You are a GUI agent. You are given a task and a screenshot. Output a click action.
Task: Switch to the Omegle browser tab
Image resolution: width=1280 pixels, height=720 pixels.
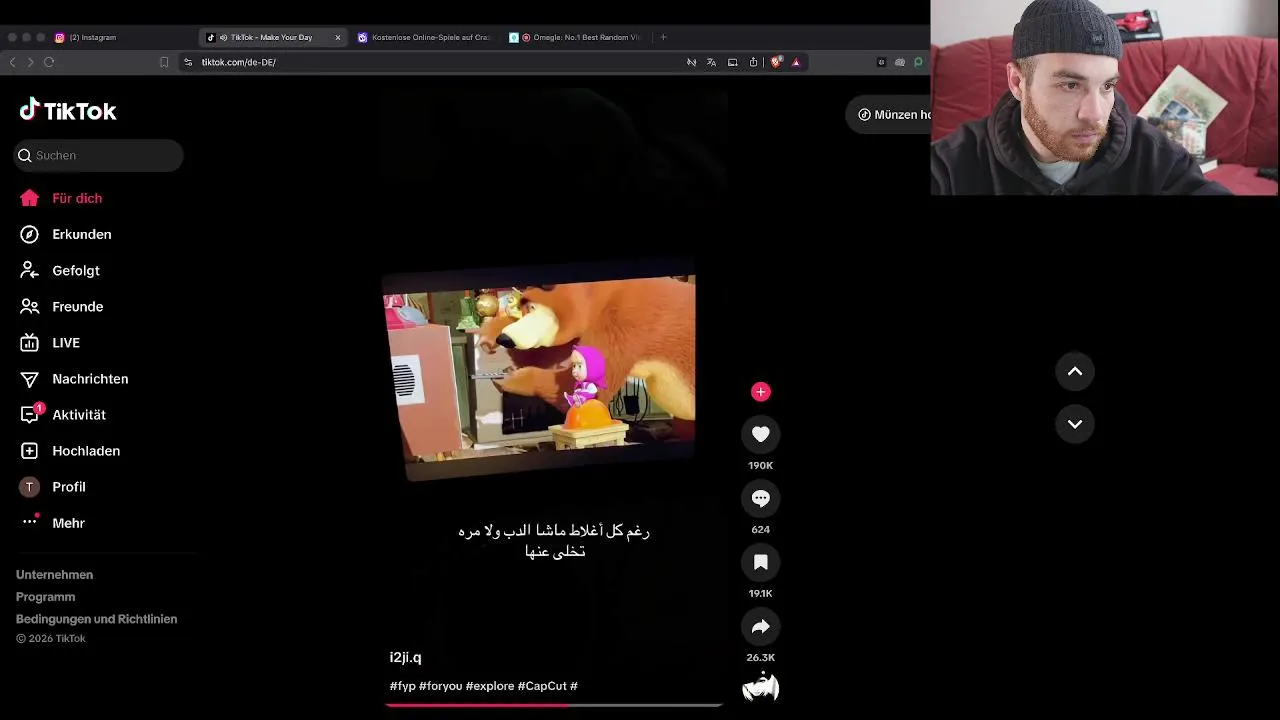point(574,37)
